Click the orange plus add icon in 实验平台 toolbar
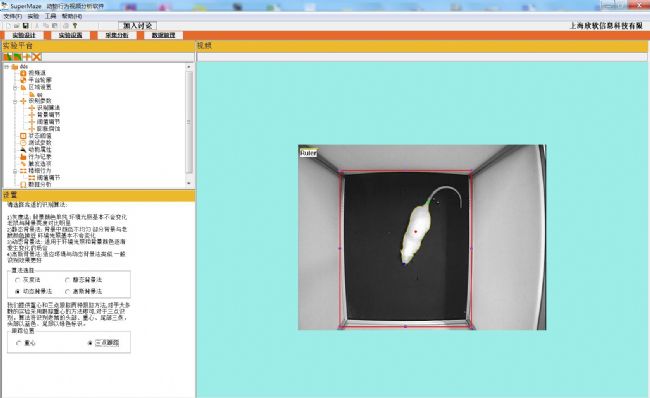Viewport: 650px width, 398px height. click(27, 57)
